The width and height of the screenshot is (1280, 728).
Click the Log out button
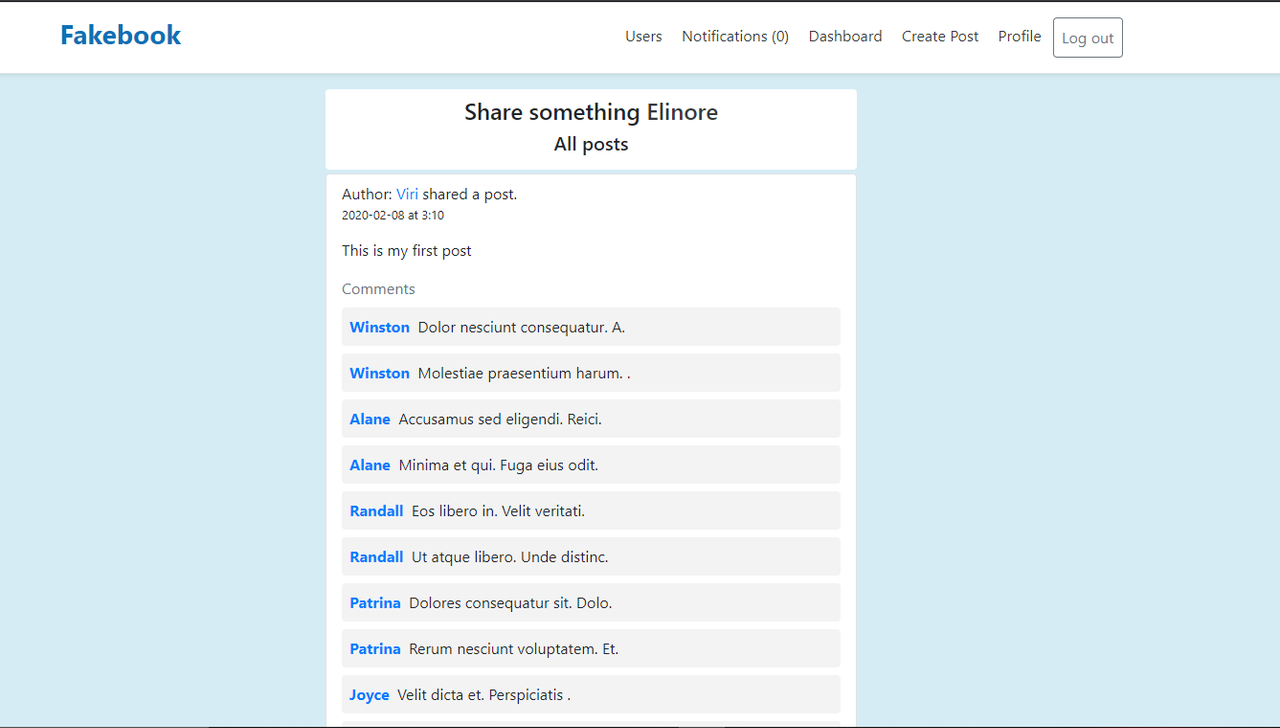(x=1087, y=37)
